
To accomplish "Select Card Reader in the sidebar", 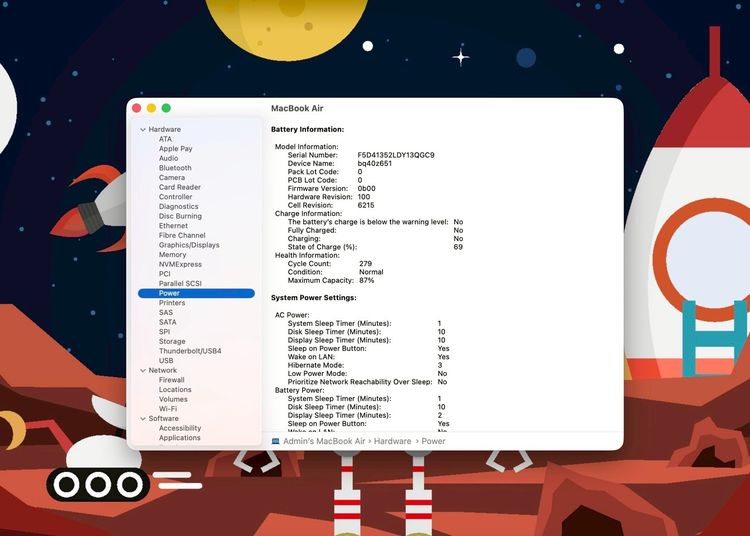I will pyautogui.click(x=179, y=187).
